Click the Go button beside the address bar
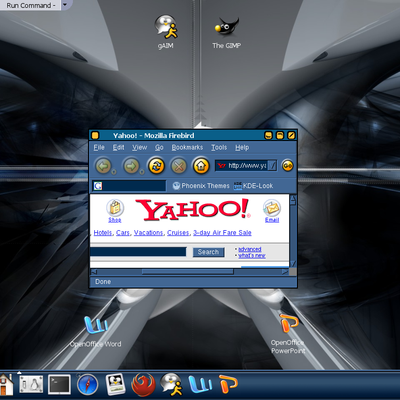 [288, 165]
